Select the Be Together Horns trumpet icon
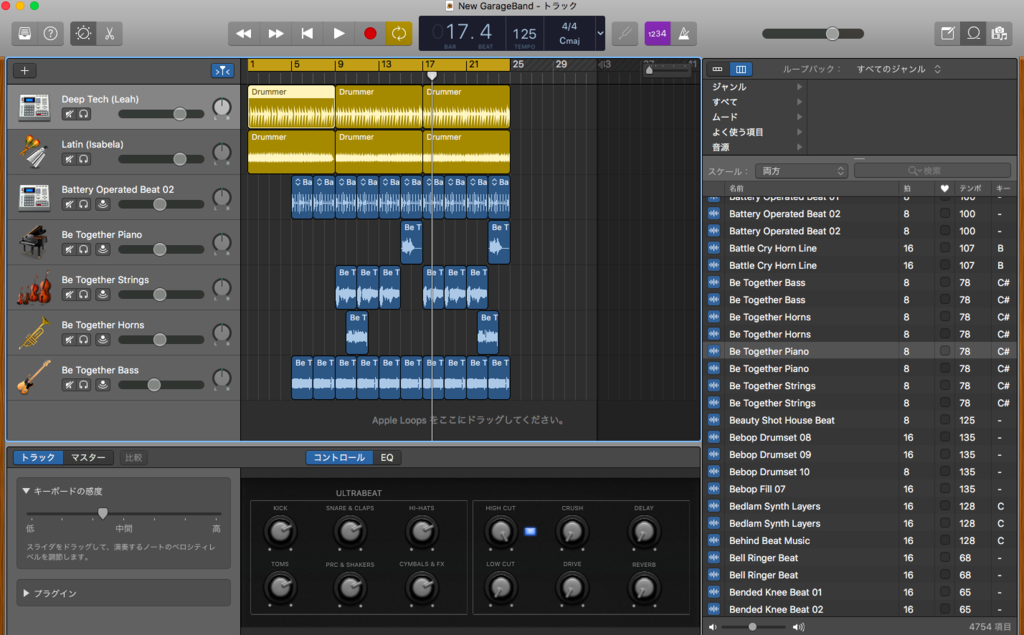This screenshot has width=1024, height=635. (x=34, y=333)
